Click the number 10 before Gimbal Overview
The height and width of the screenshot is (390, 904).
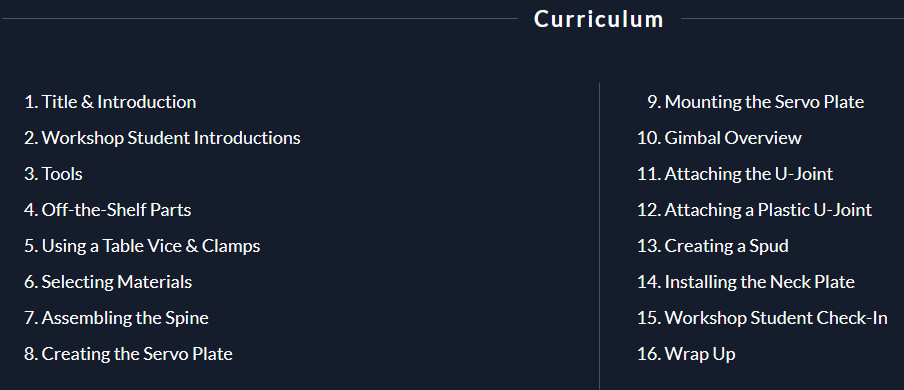(649, 138)
